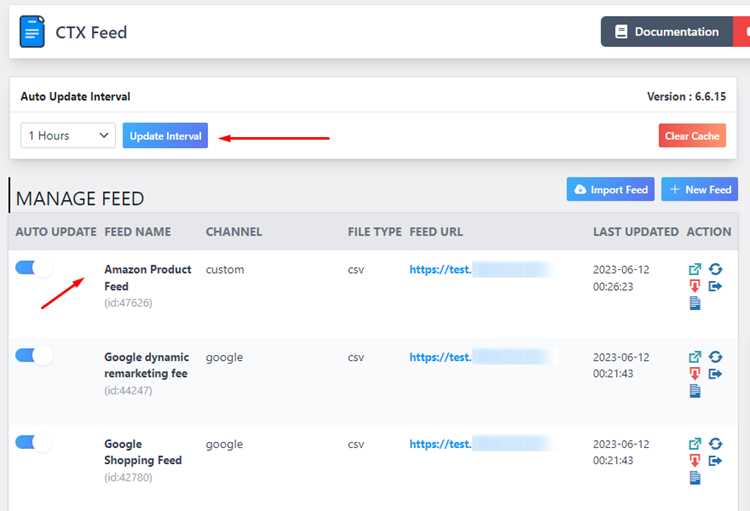The height and width of the screenshot is (511, 750).
Task: Click google channel cell of Google Shopping Feed
Action: pyautogui.click(x=224, y=444)
